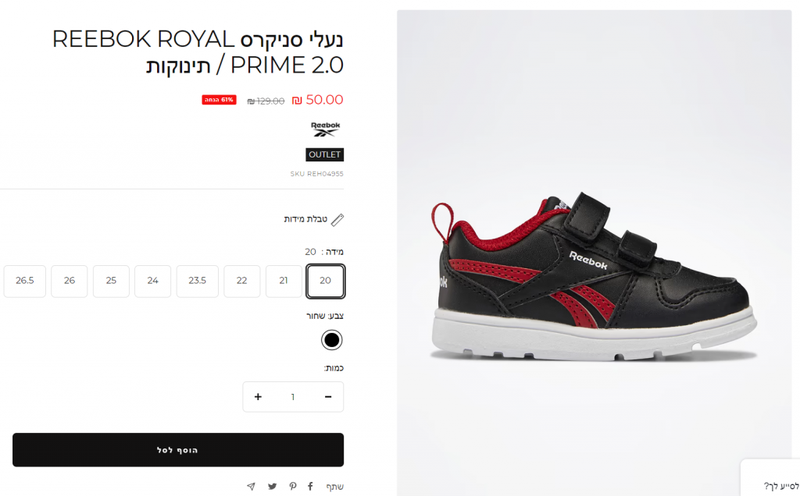Select the black color swatch
Viewport: 800px width, 496px height.
pos(332,340)
